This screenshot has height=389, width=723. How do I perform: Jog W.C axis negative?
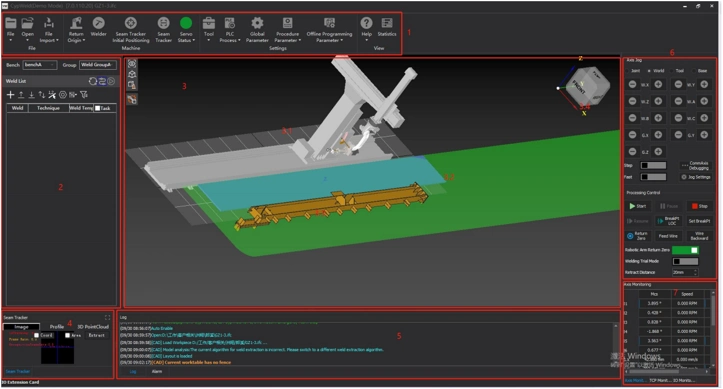coord(678,118)
